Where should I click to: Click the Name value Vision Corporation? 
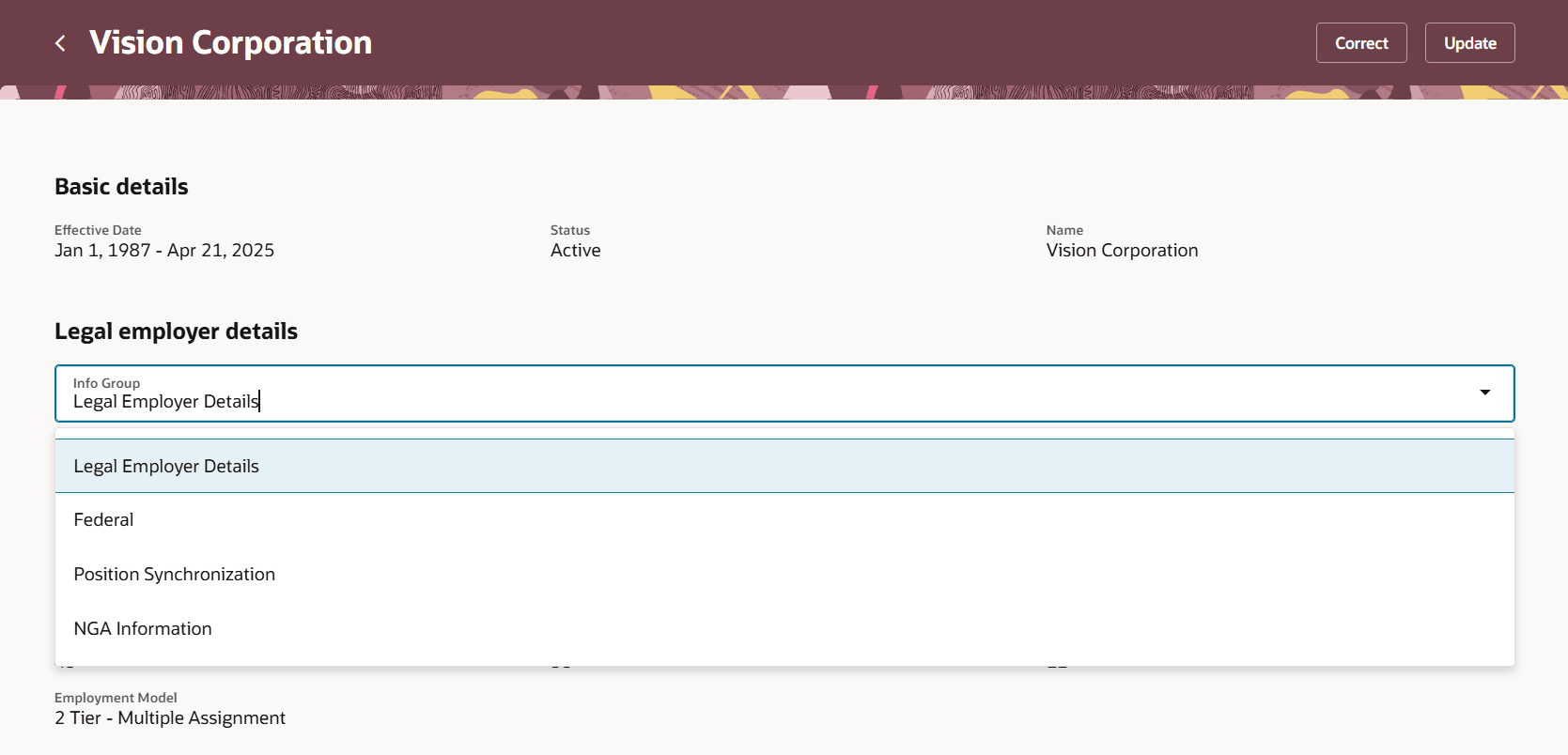[1122, 251]
